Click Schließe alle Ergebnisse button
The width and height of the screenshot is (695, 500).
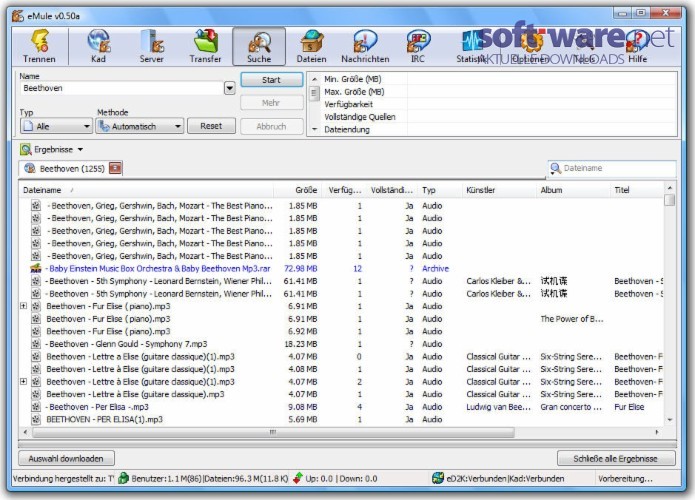pyautogui.click(x=616, y=458)
